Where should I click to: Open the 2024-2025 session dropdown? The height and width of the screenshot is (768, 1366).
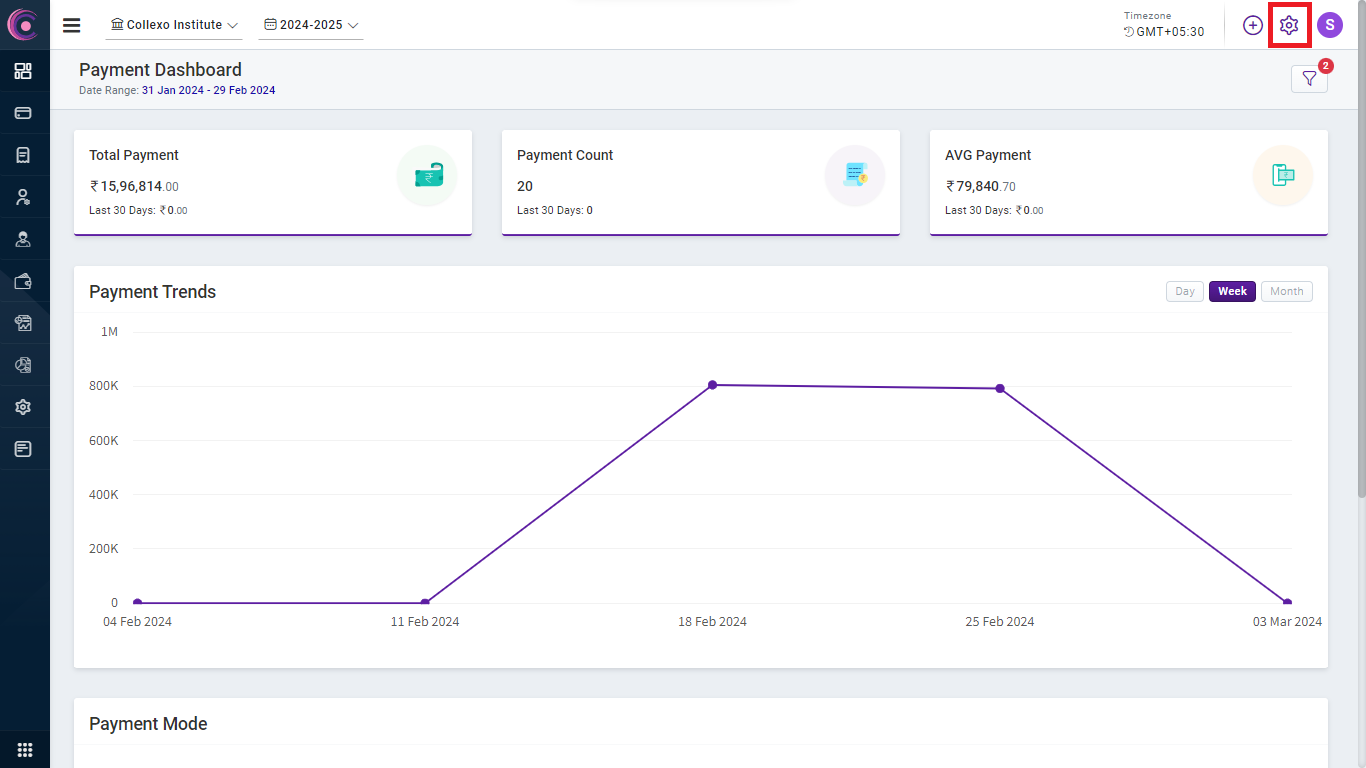(x=310, y=25)
